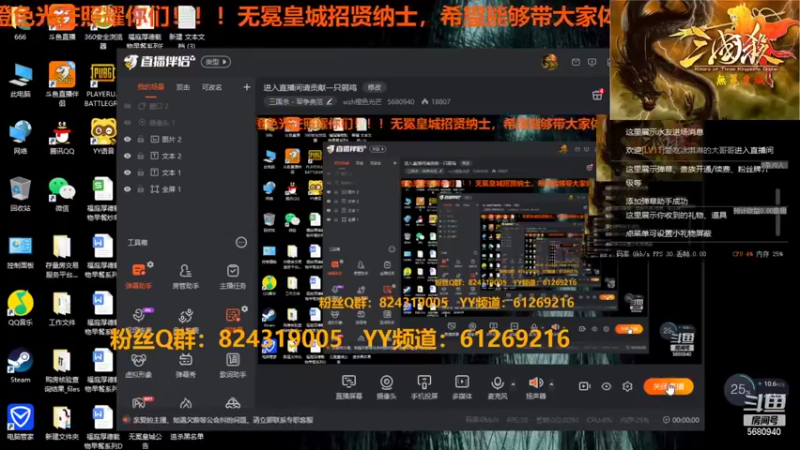Click the orange 关闭直播 button
This screenshot has height=450, width=800.
click(x=668, y=387)
